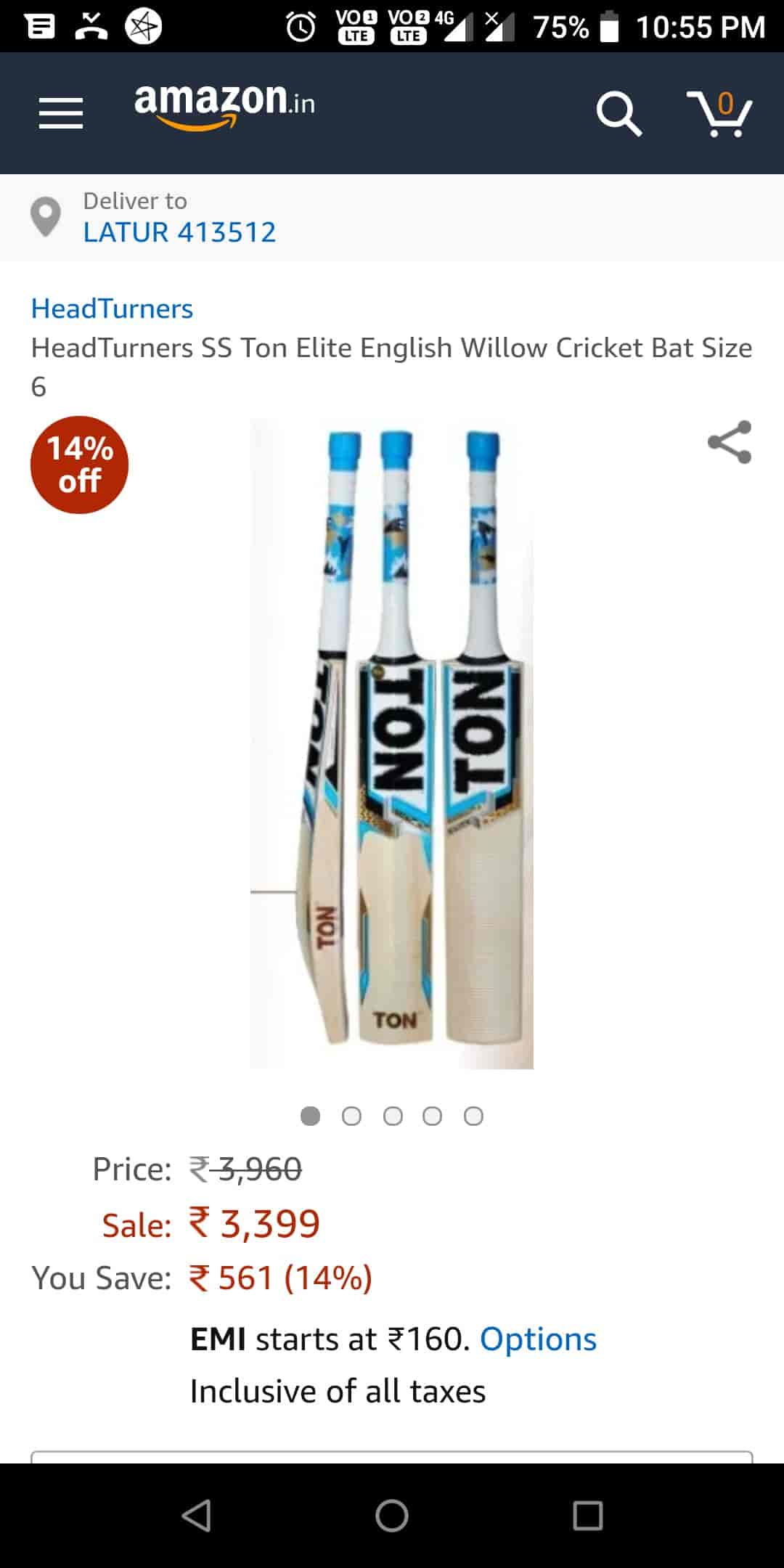Tap the Amazon.in logo
This screenshot has width=784, height=1568.
coord(224,106)
